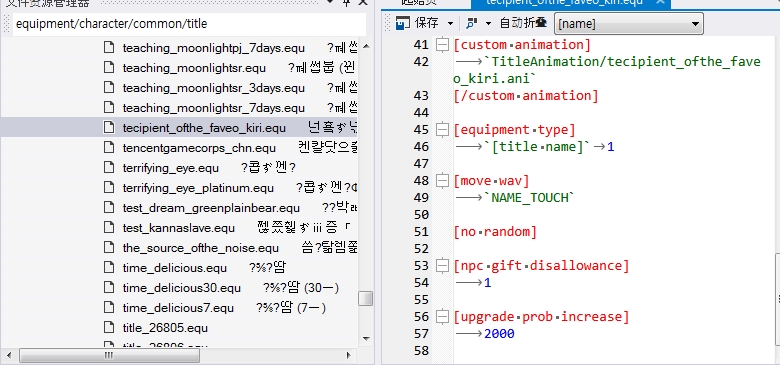This screenshot has width=780, height=365.
Task: Click the `[title name]` value on line 46
Action: tap(537, 147)
